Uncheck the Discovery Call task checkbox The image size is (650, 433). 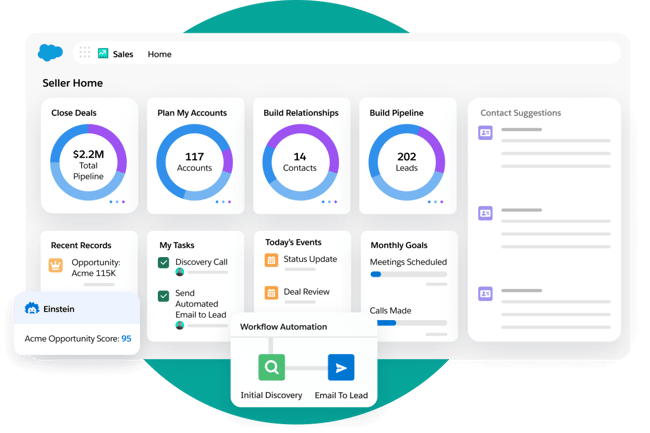pyautogui.click(x=163, y=262)
